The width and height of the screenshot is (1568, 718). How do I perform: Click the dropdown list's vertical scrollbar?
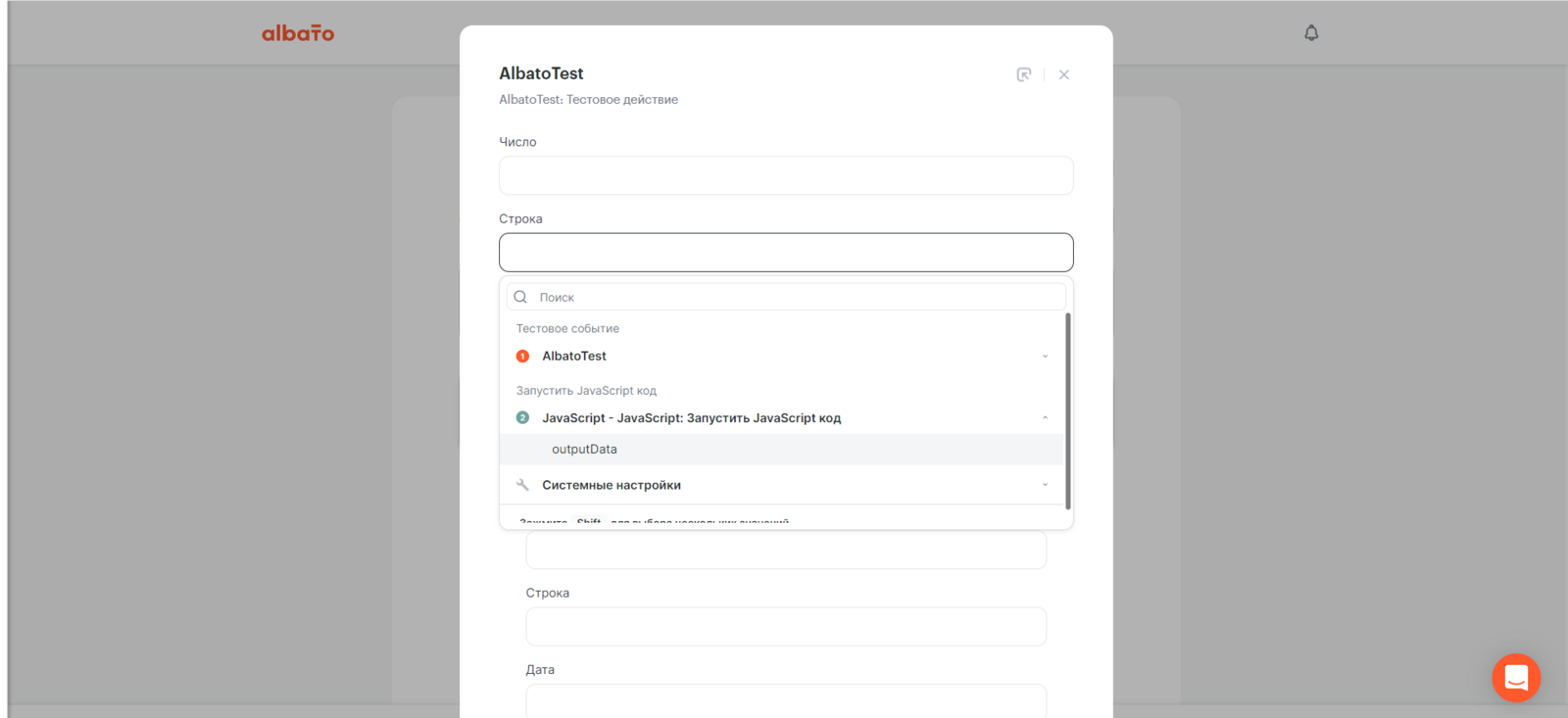(x=1068, y=411)
